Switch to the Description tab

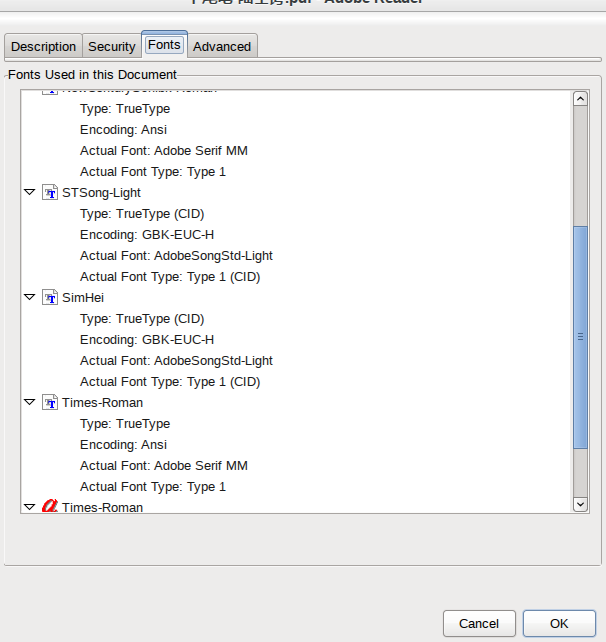pyautogui.click(x=43, y=46)
